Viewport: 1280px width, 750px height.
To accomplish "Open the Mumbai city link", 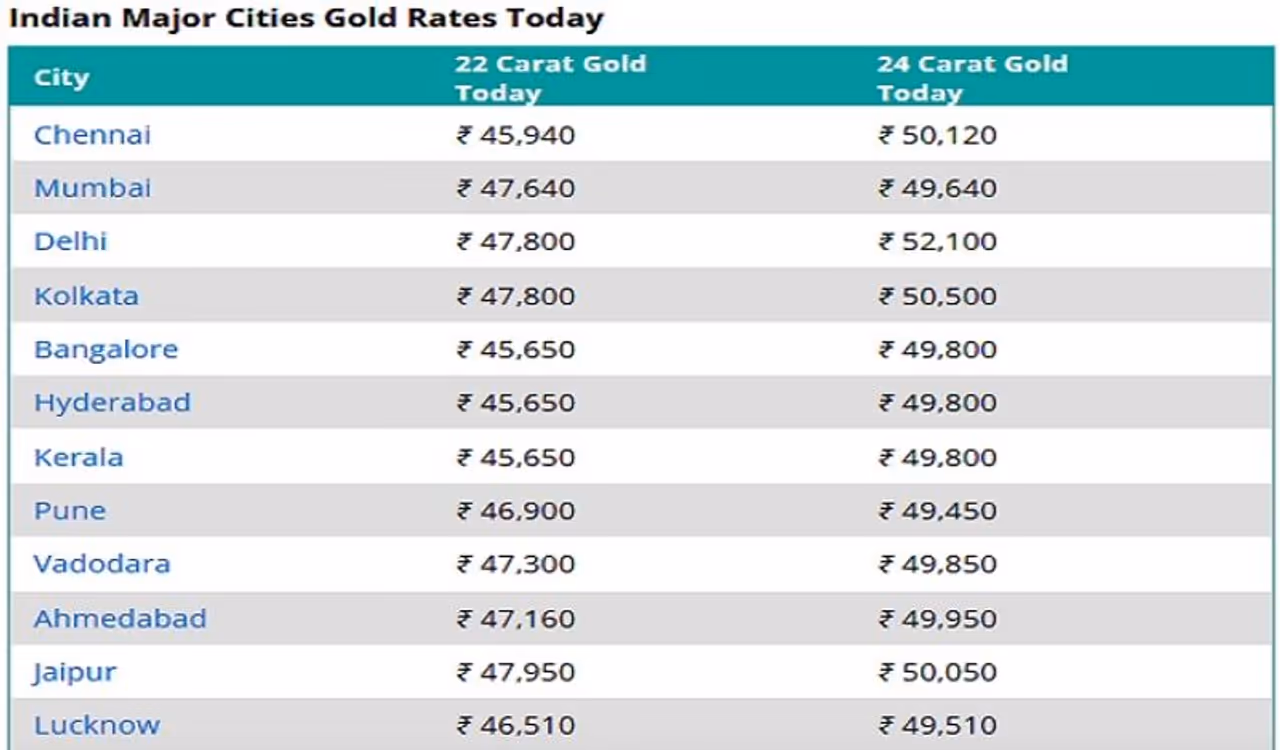I will click(x=92, y=188).
